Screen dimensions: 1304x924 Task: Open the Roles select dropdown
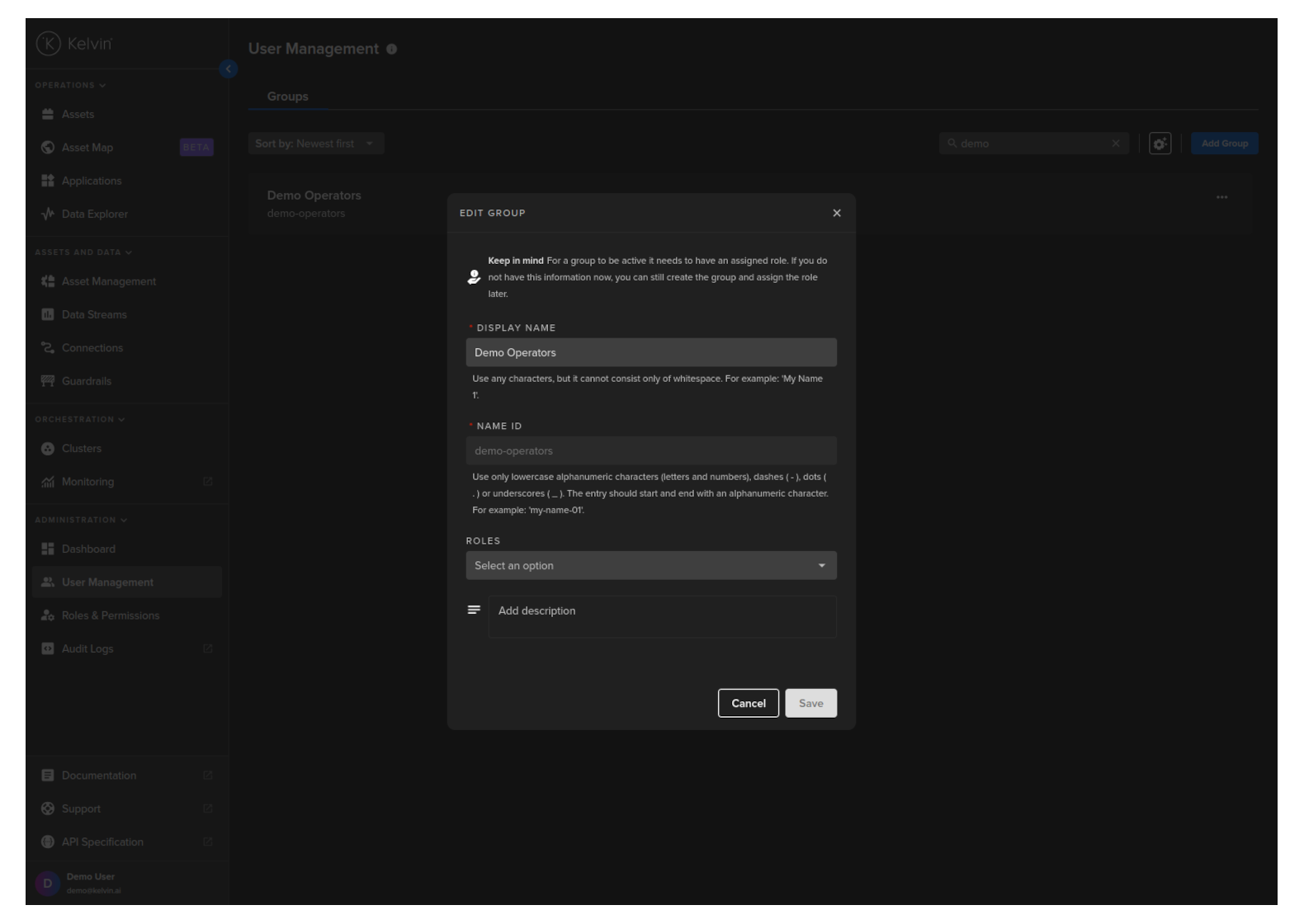[x=650, y=565]
